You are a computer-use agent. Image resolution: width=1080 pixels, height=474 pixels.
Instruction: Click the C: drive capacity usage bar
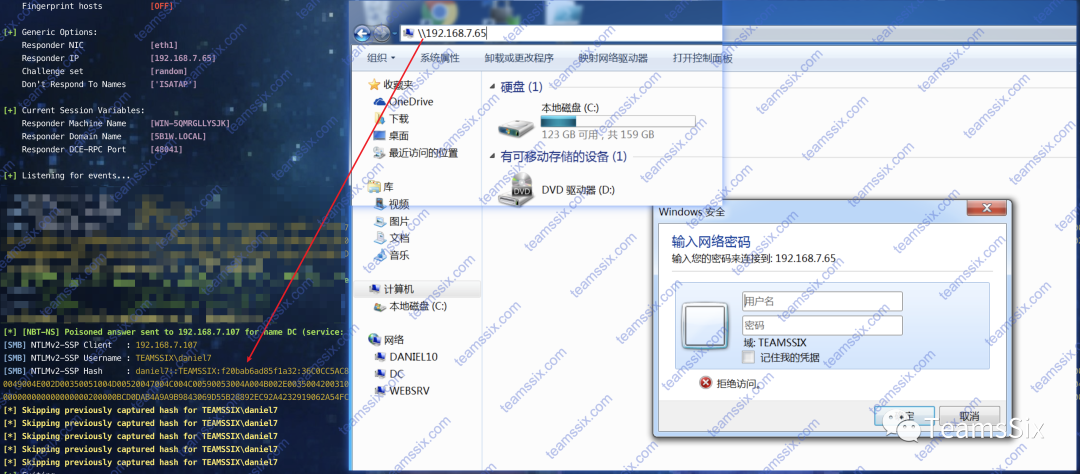pyautogui.click(x=618, y=121)
